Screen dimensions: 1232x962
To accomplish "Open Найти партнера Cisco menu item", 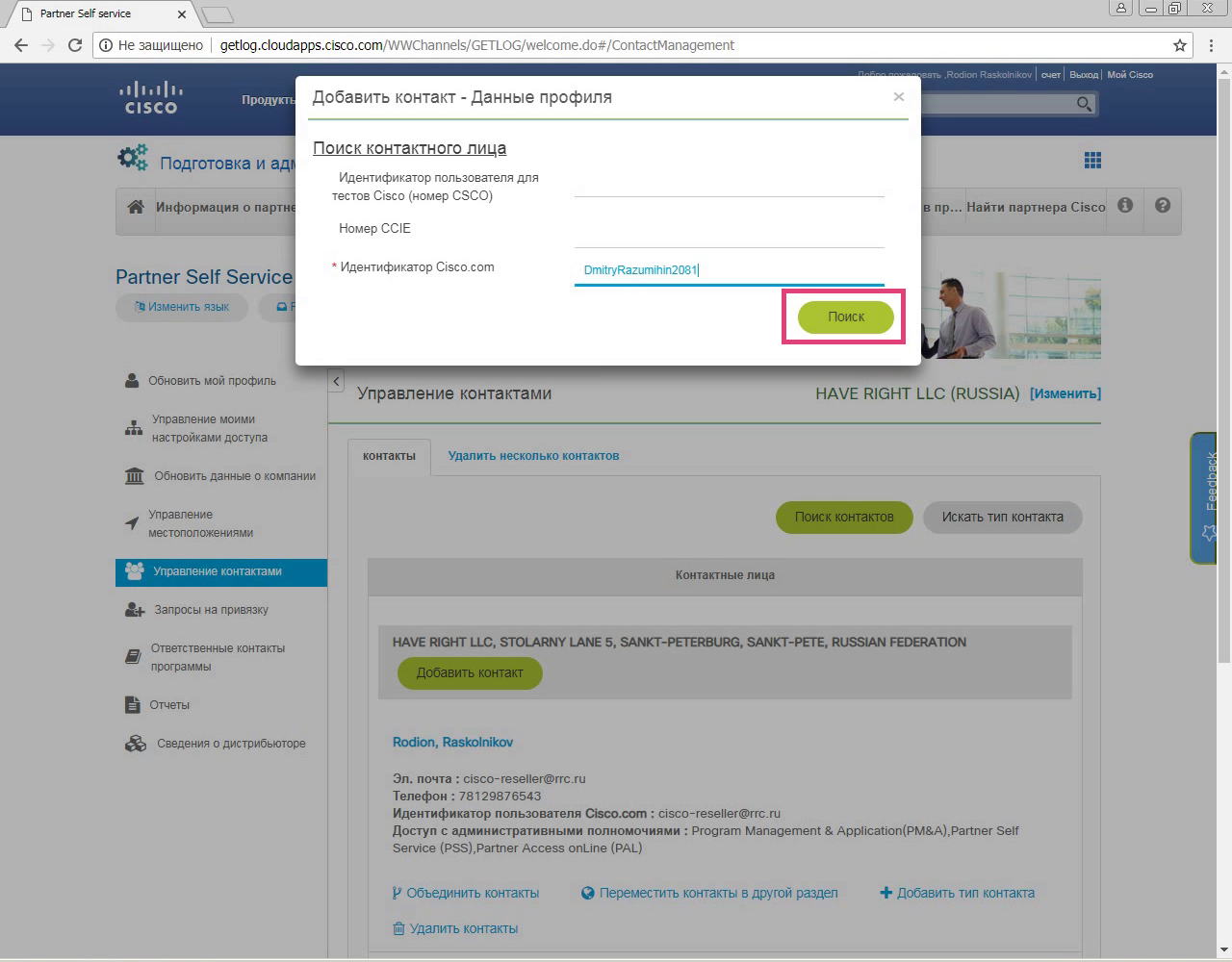I will [x=1036, y=207].
